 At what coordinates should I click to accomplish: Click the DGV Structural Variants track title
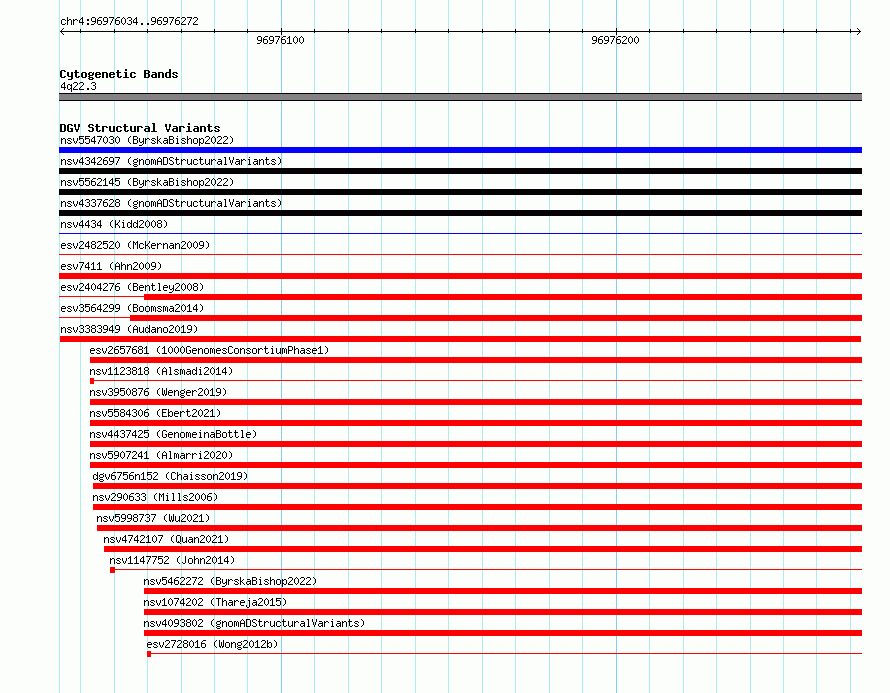(x=140, y=128)
